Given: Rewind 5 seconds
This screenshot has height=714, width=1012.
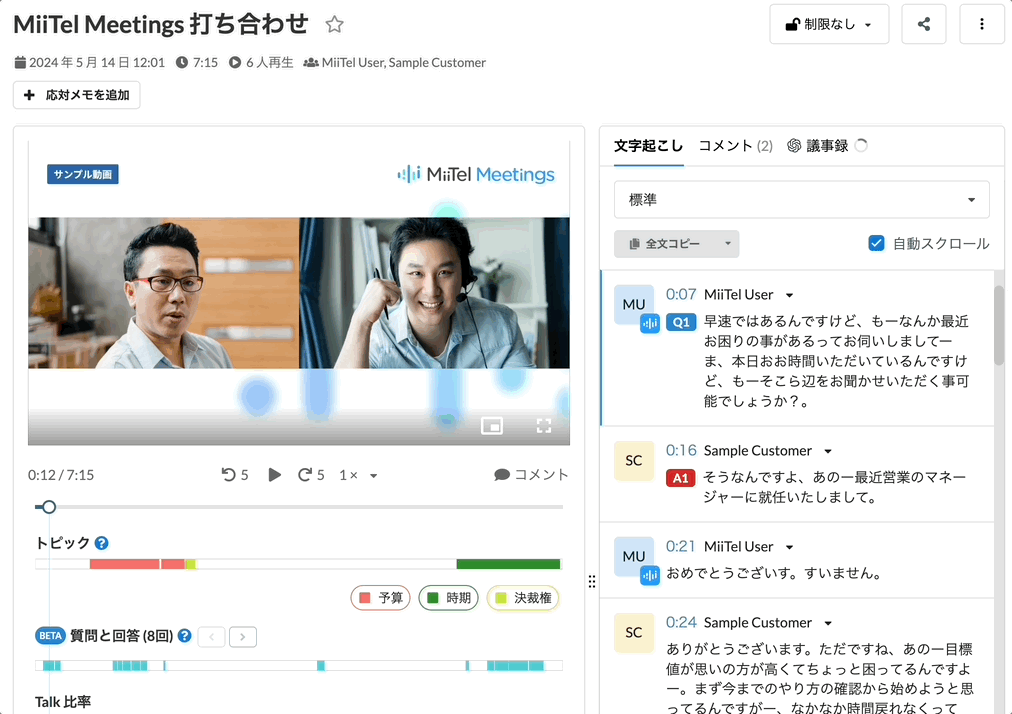Looking at the screenshot, I should (235, 475).
